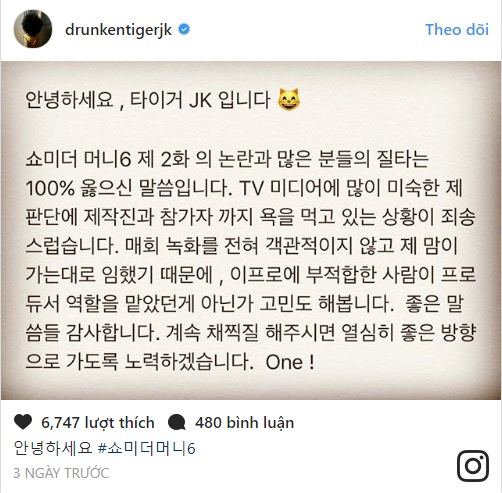Open the #쇼미더머니6 hashtag

(147, 448)
